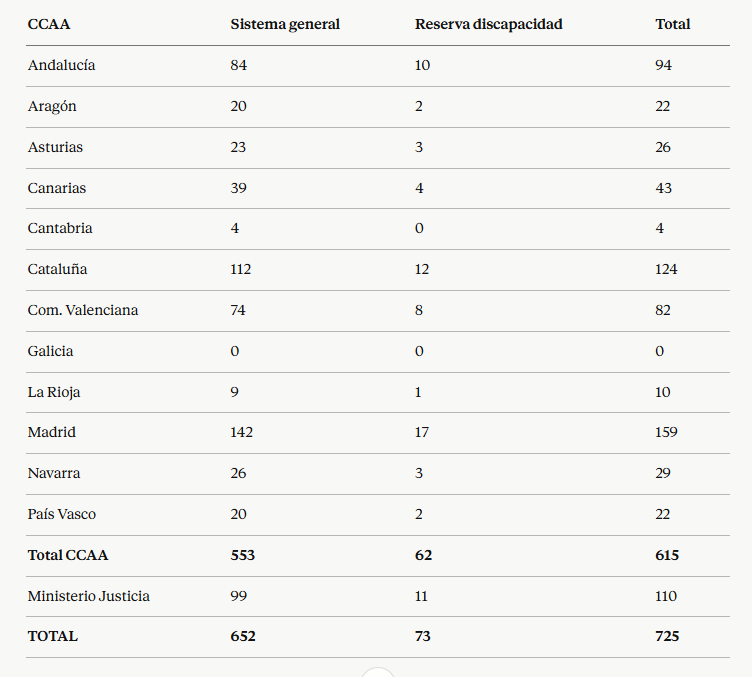
Task: Select the Andalucía row label
Action: (61, 65)
